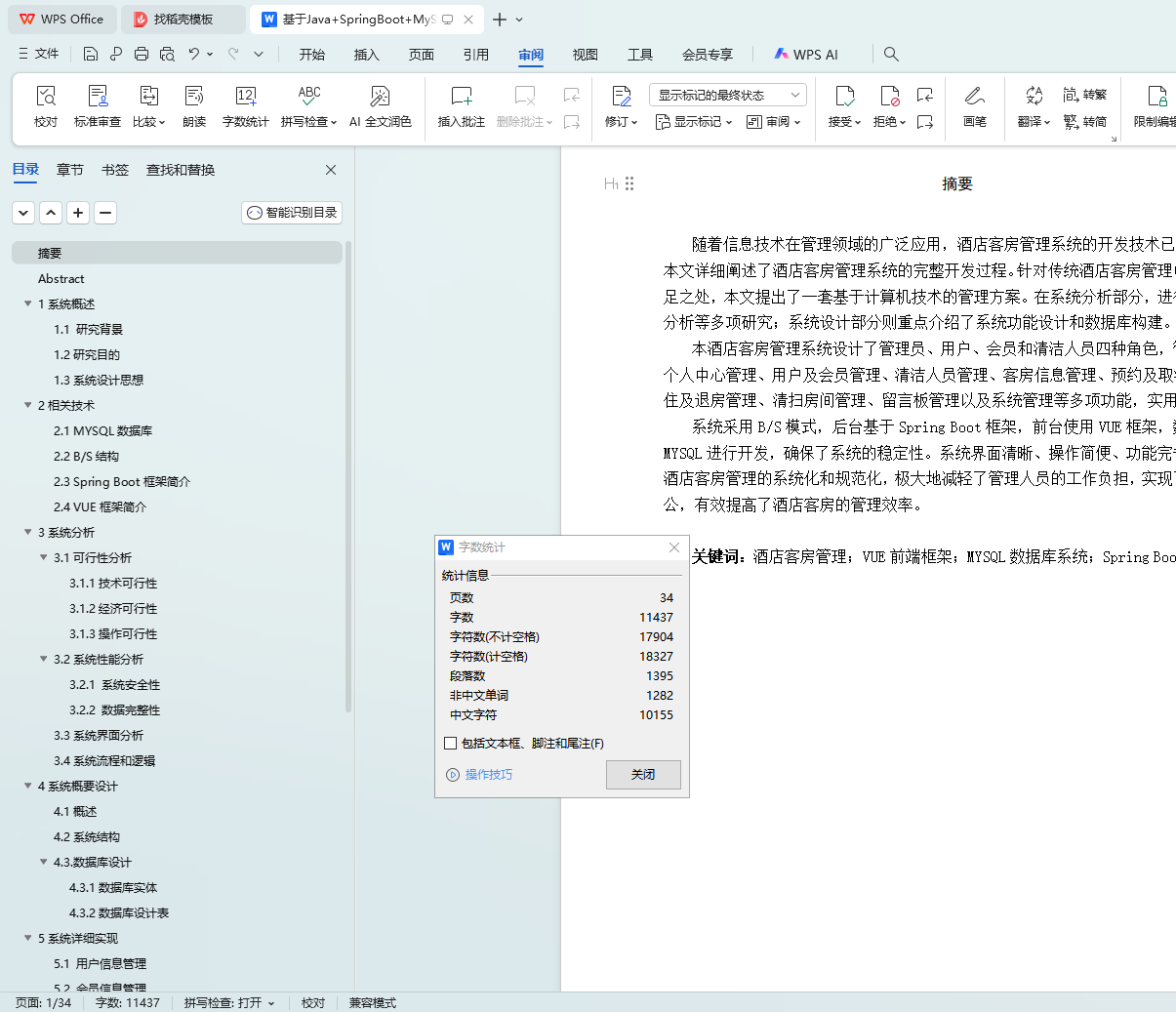The width and height of the screenshot is (1176, 1012).
Task: Click 页面: 1/34 in status bar
Action: pyautogui.click(x=43, y=1003)
